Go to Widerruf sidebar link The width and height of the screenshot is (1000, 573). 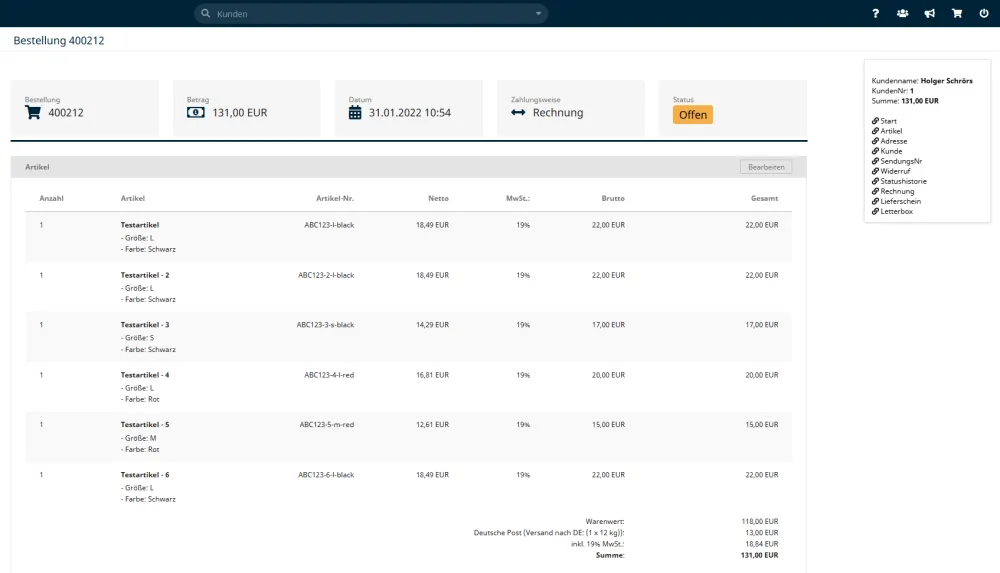pyautogui.click(x=895, y=171)
